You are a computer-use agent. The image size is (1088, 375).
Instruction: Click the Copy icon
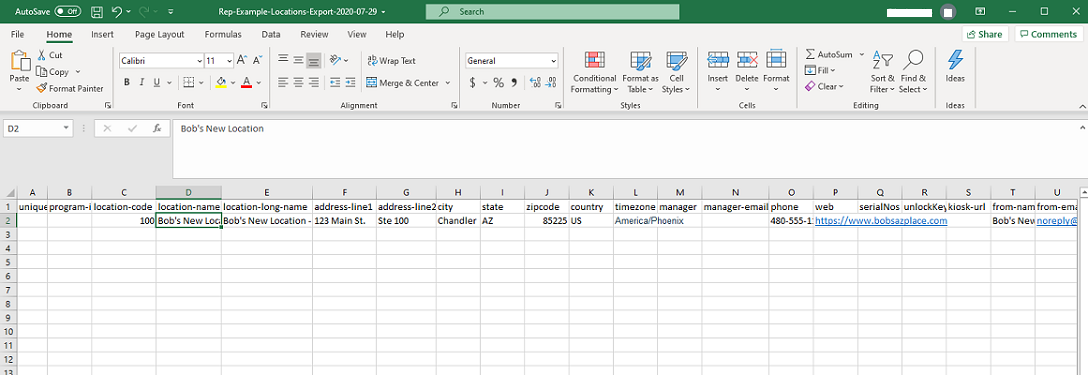tap(42, 72)
